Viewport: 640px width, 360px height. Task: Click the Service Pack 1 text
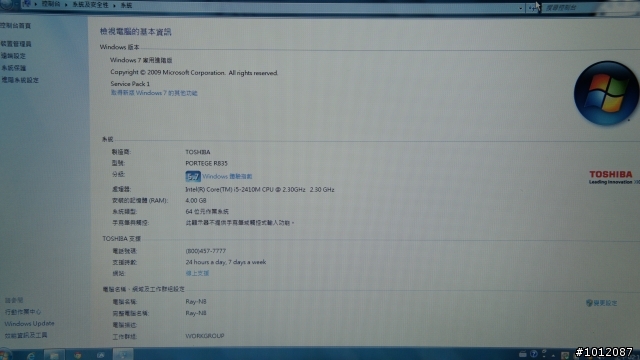pyautogui.click(x=130, y=84)
